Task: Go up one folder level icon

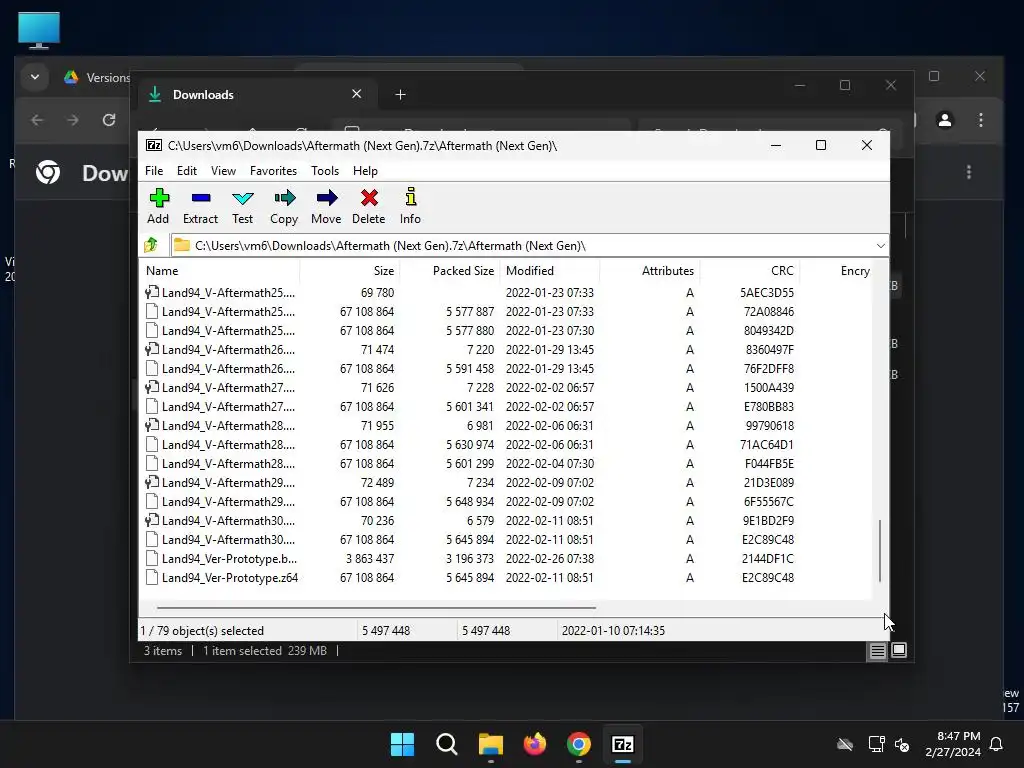Action: point(151,246)
